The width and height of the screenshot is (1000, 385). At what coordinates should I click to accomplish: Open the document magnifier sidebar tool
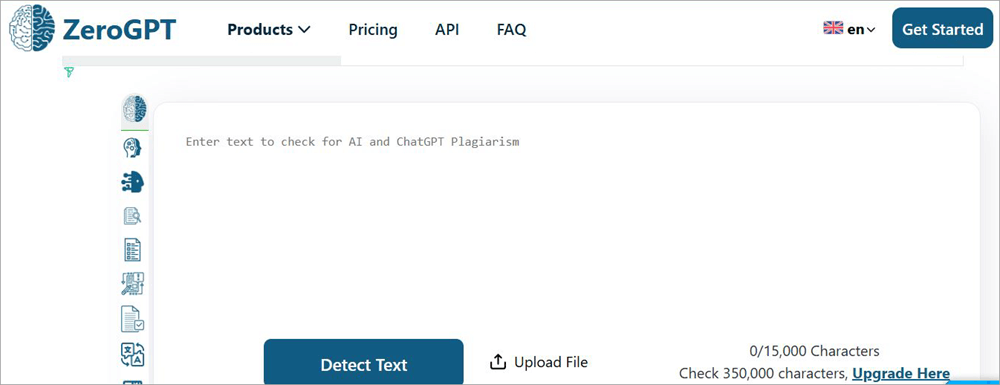(133, 216)
